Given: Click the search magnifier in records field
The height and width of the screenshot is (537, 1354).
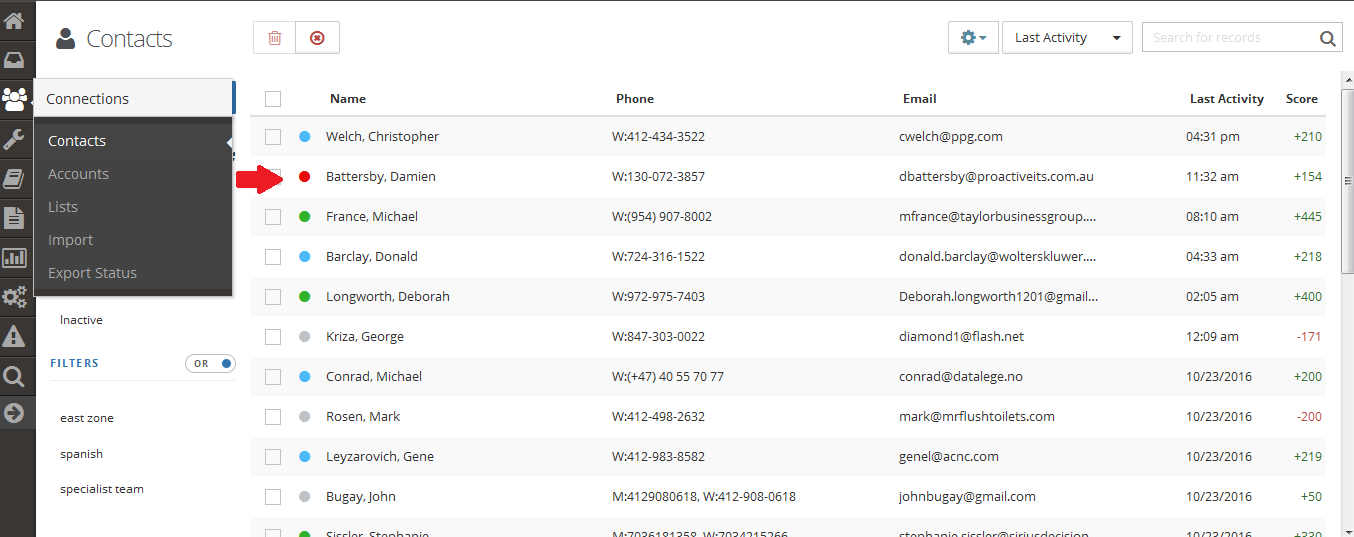Looking at the screenshot, I should 1327,38.
